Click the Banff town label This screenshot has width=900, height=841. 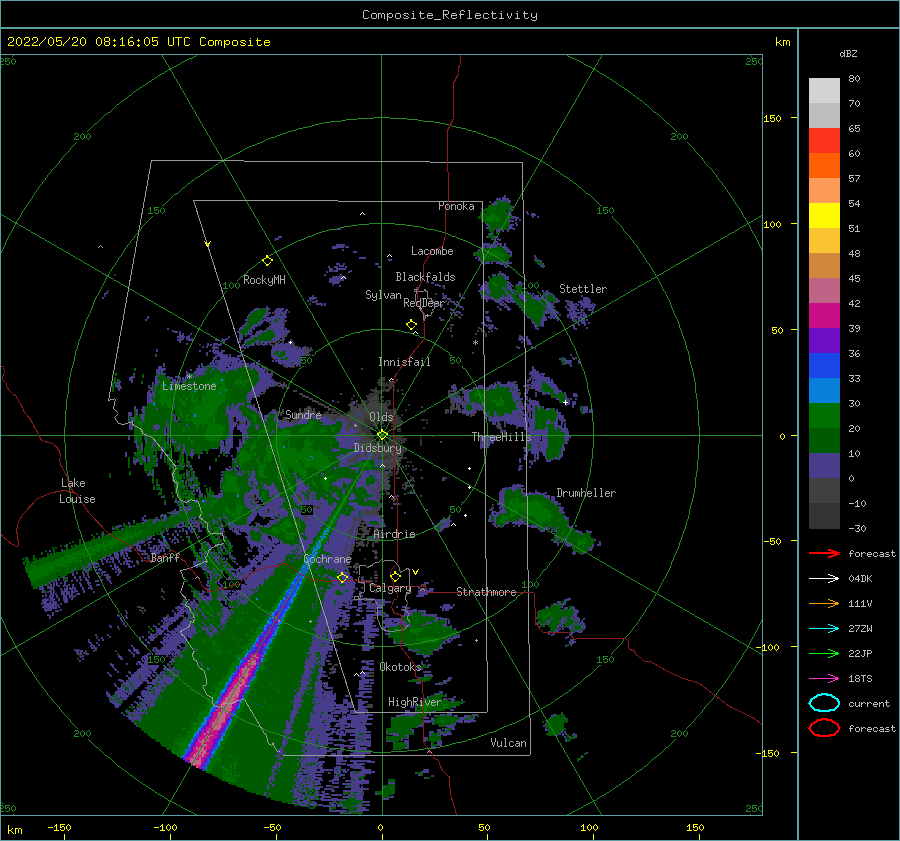point(165,557)
